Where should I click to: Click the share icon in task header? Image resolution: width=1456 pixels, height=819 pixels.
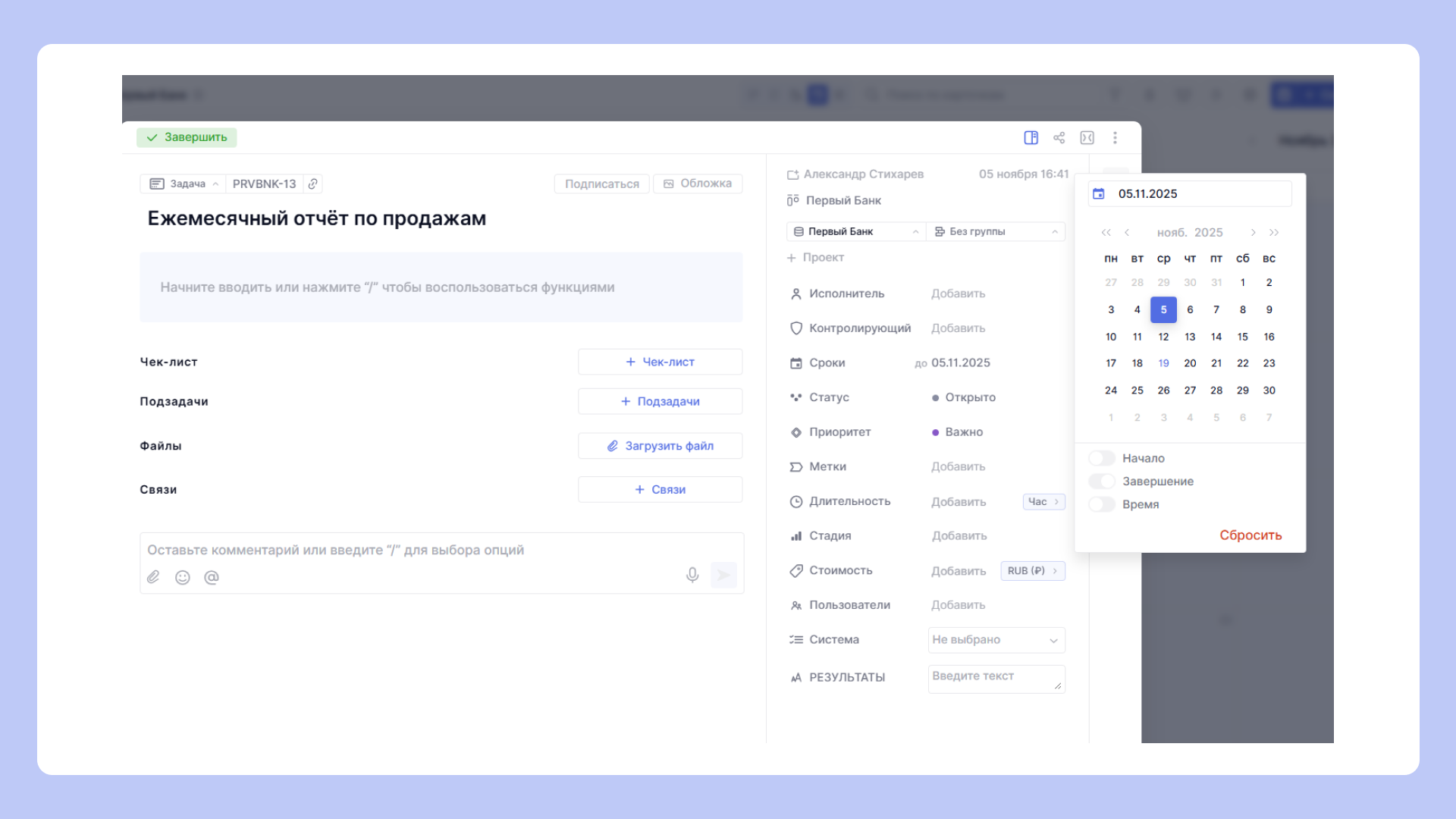[1059, 137]
